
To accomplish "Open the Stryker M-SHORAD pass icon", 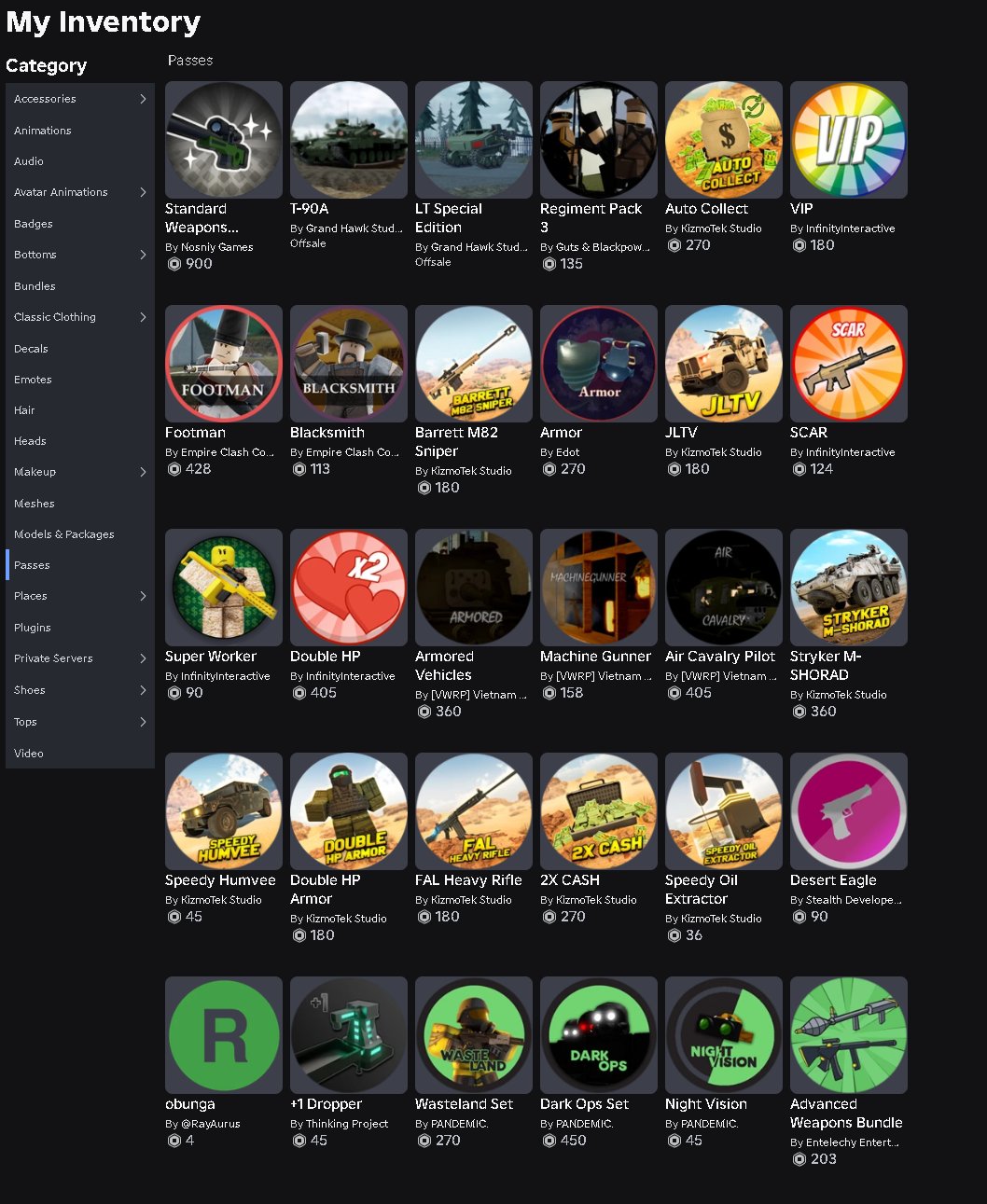I will point(849,588).
